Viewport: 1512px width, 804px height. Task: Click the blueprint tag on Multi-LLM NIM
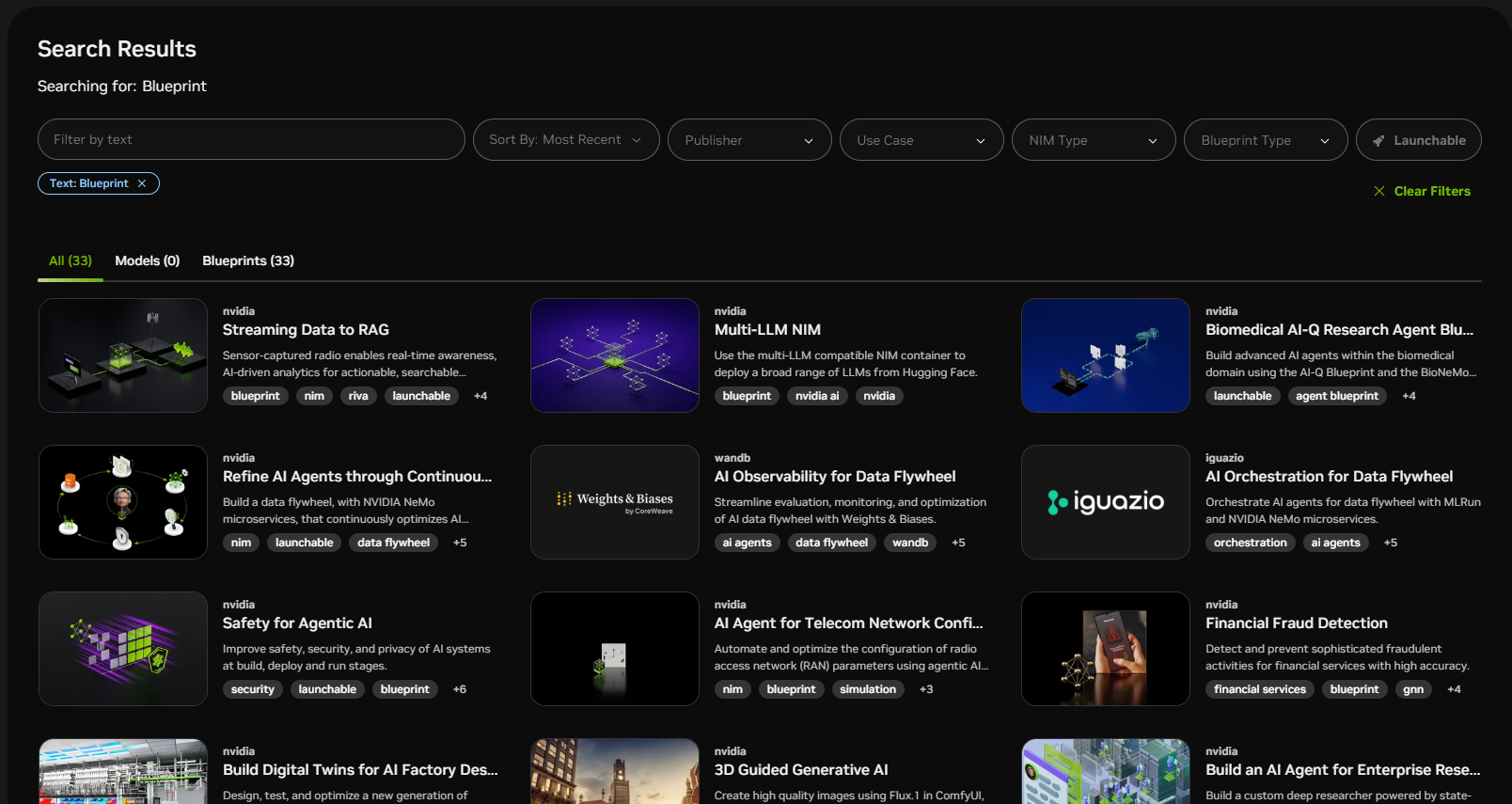point(747,396)
